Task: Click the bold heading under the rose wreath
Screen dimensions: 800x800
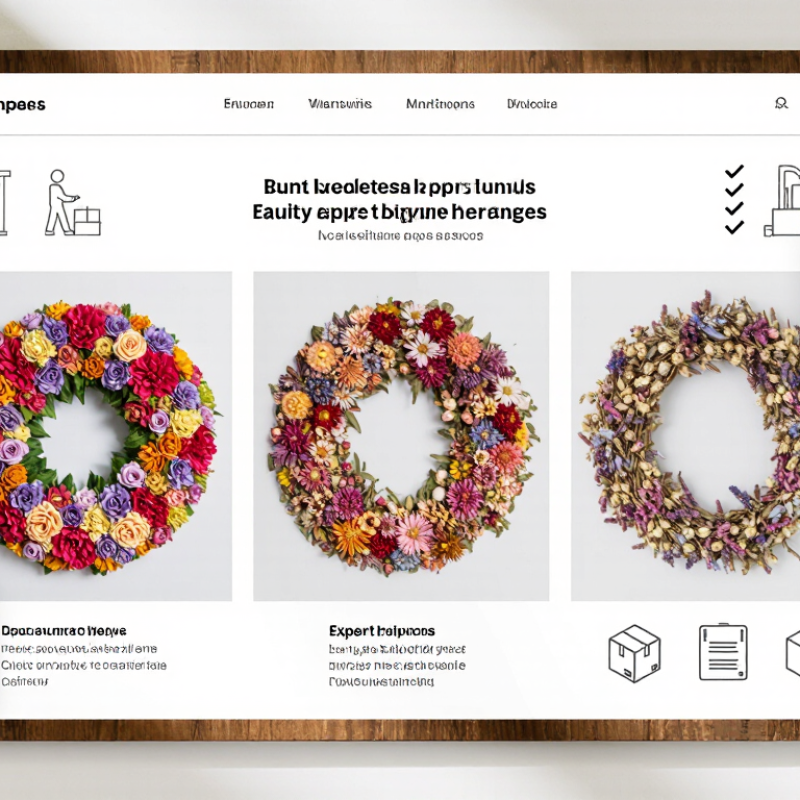Action: pyautogui.click(x=63, y=631)
